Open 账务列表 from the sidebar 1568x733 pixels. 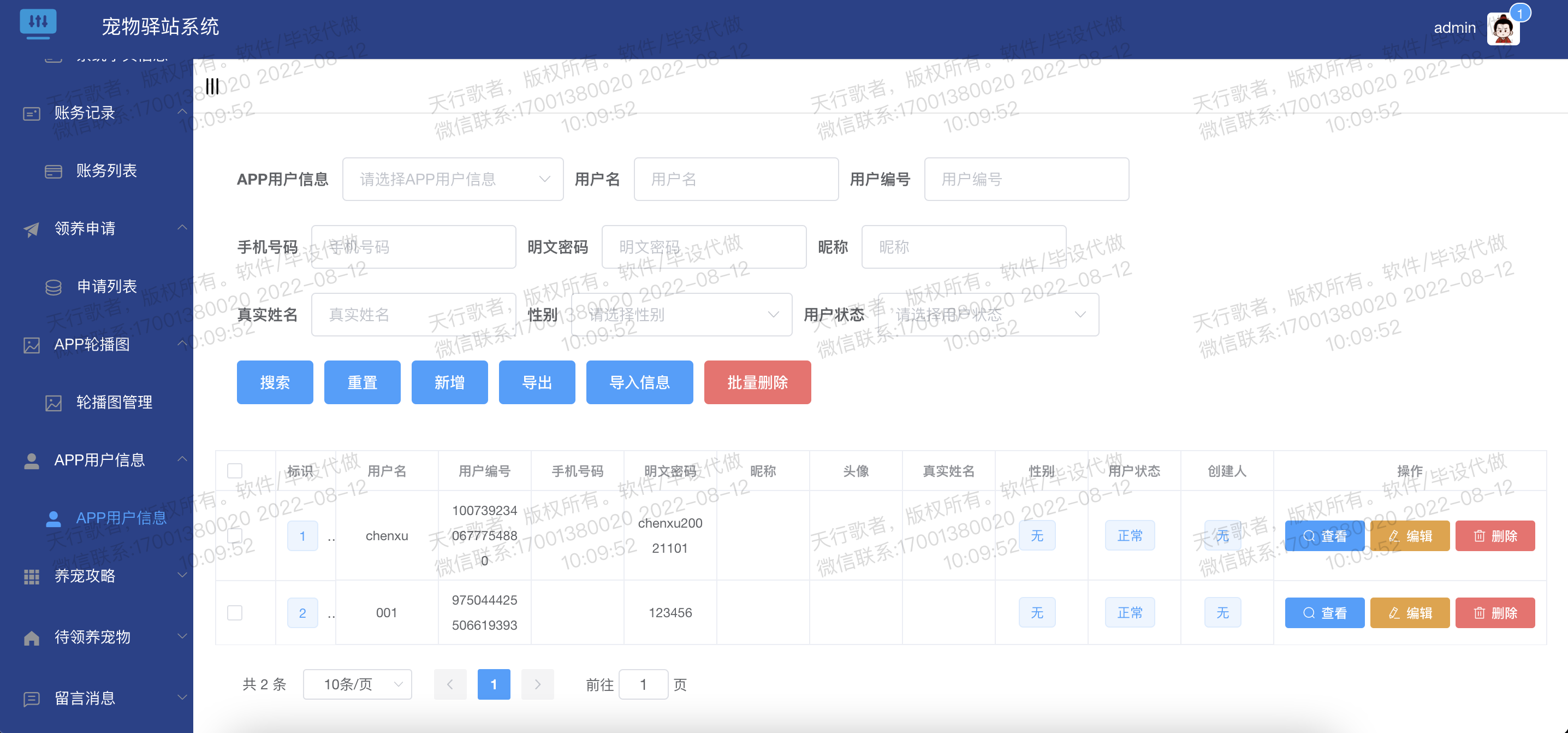[x=106, y=170]
